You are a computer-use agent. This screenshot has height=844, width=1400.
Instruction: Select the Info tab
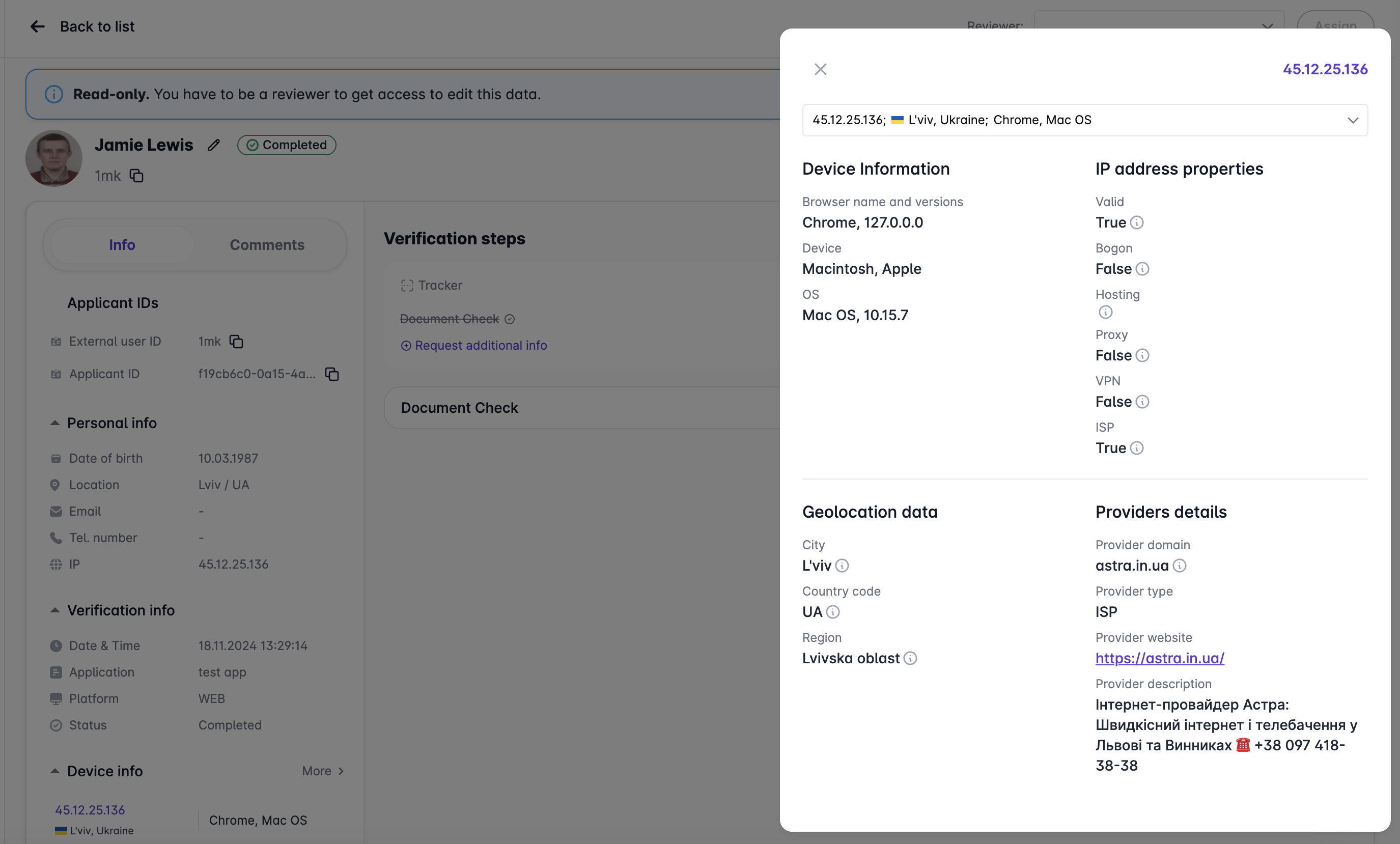pos(122,245)
